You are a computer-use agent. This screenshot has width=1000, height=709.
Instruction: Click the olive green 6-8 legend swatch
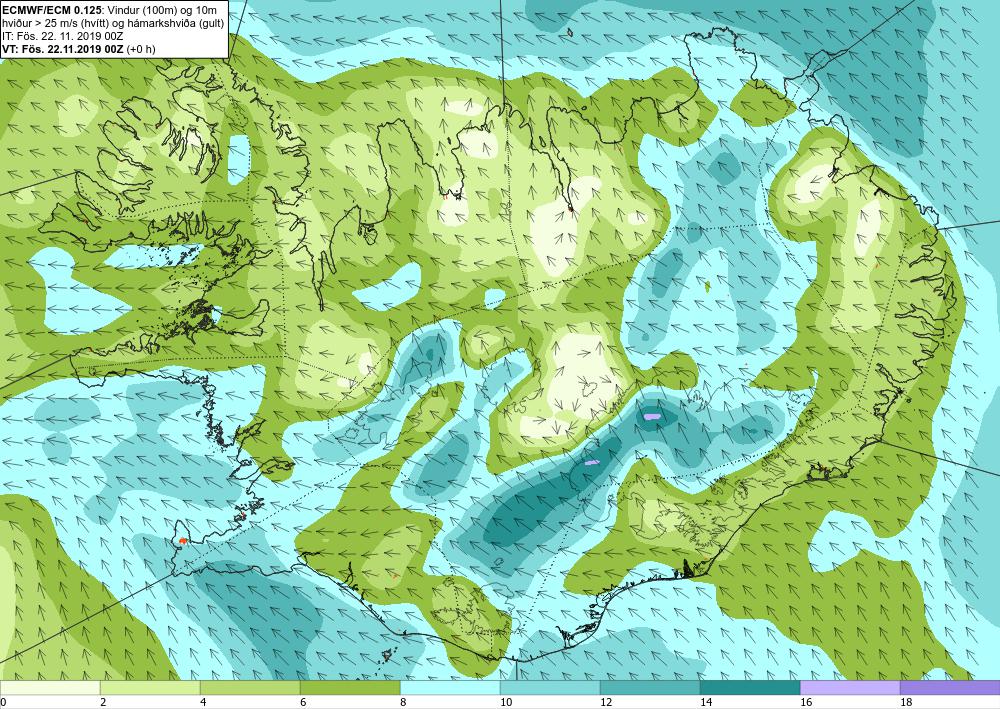tap(350, 687)
